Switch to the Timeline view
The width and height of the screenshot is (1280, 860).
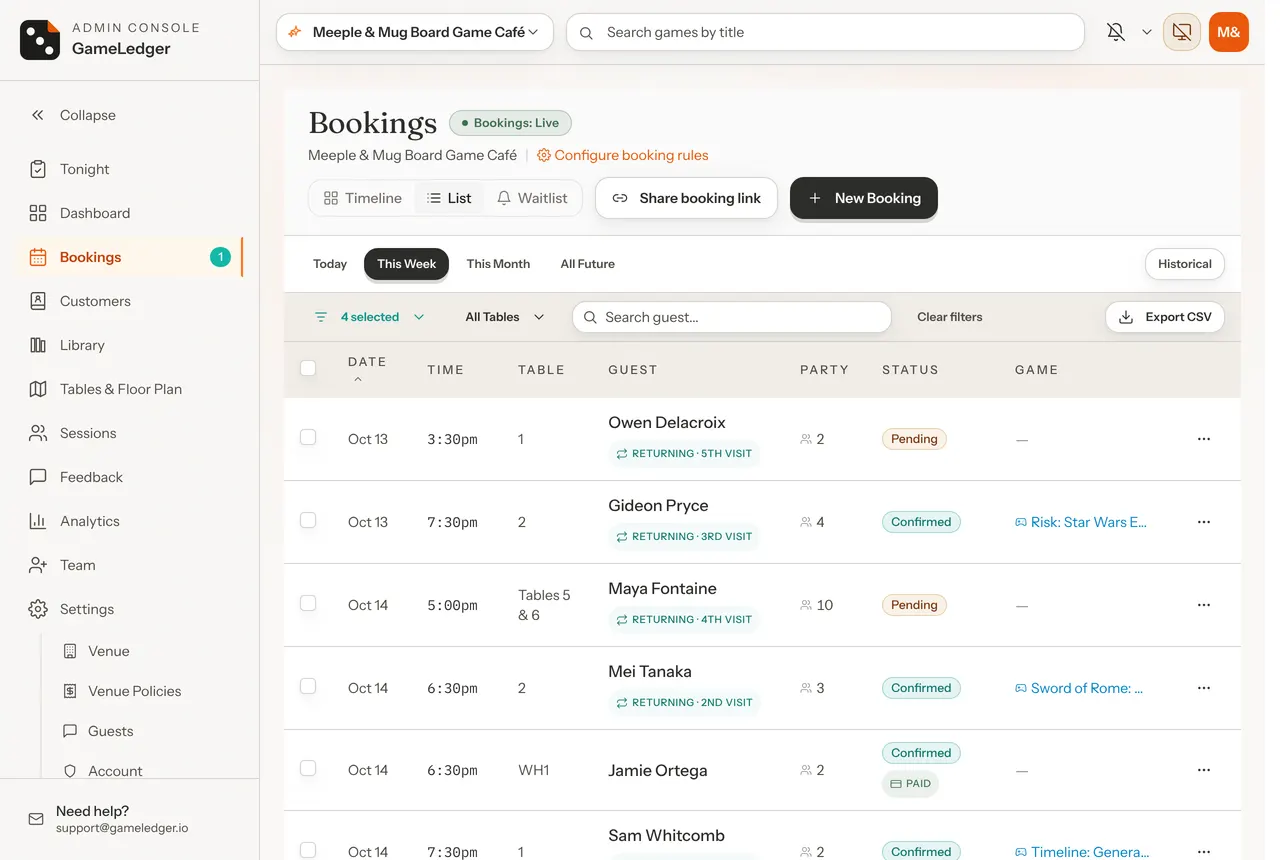[363, 198]
